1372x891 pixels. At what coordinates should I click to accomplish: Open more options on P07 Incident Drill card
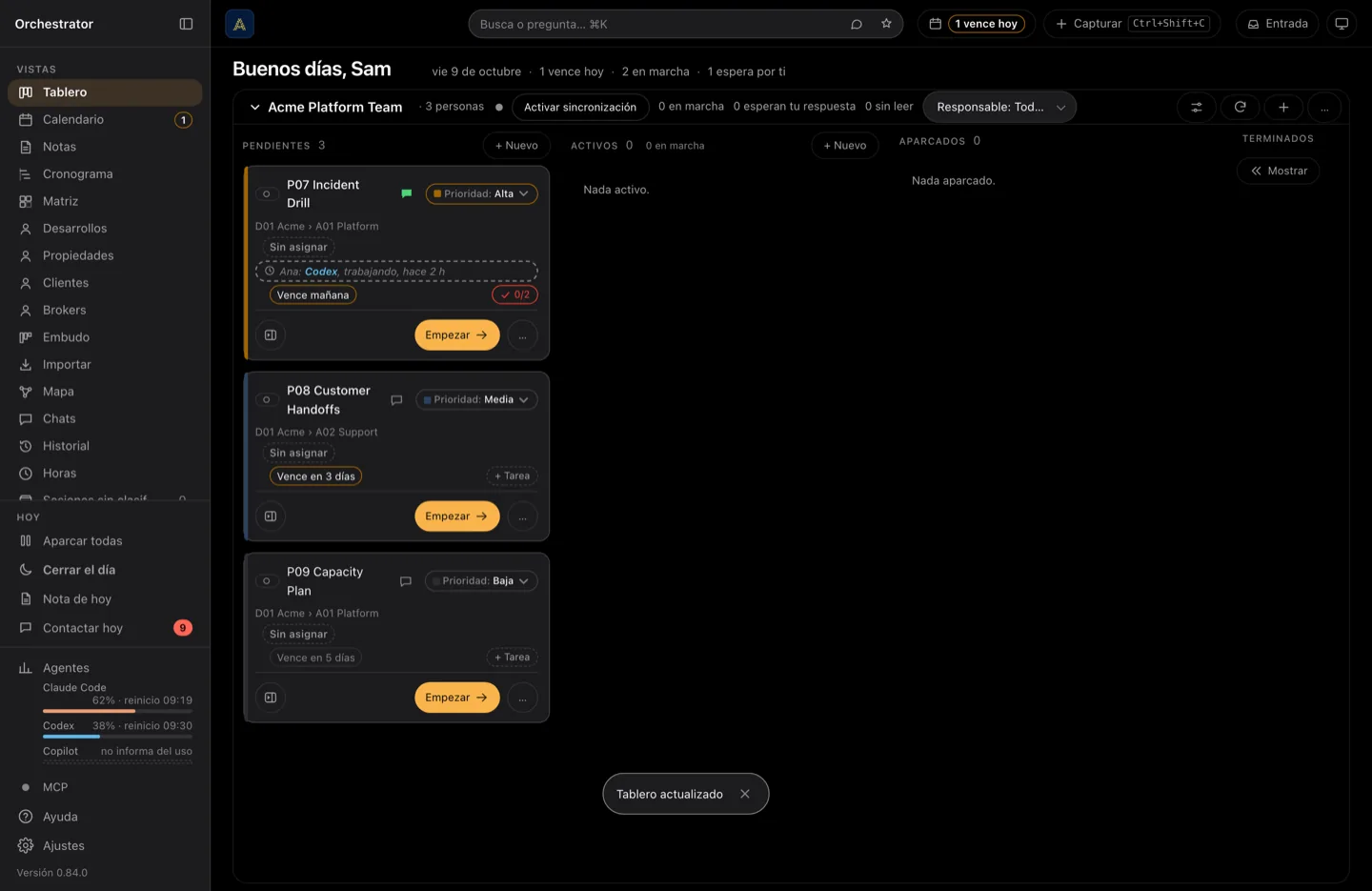click(x=522, y=335)
